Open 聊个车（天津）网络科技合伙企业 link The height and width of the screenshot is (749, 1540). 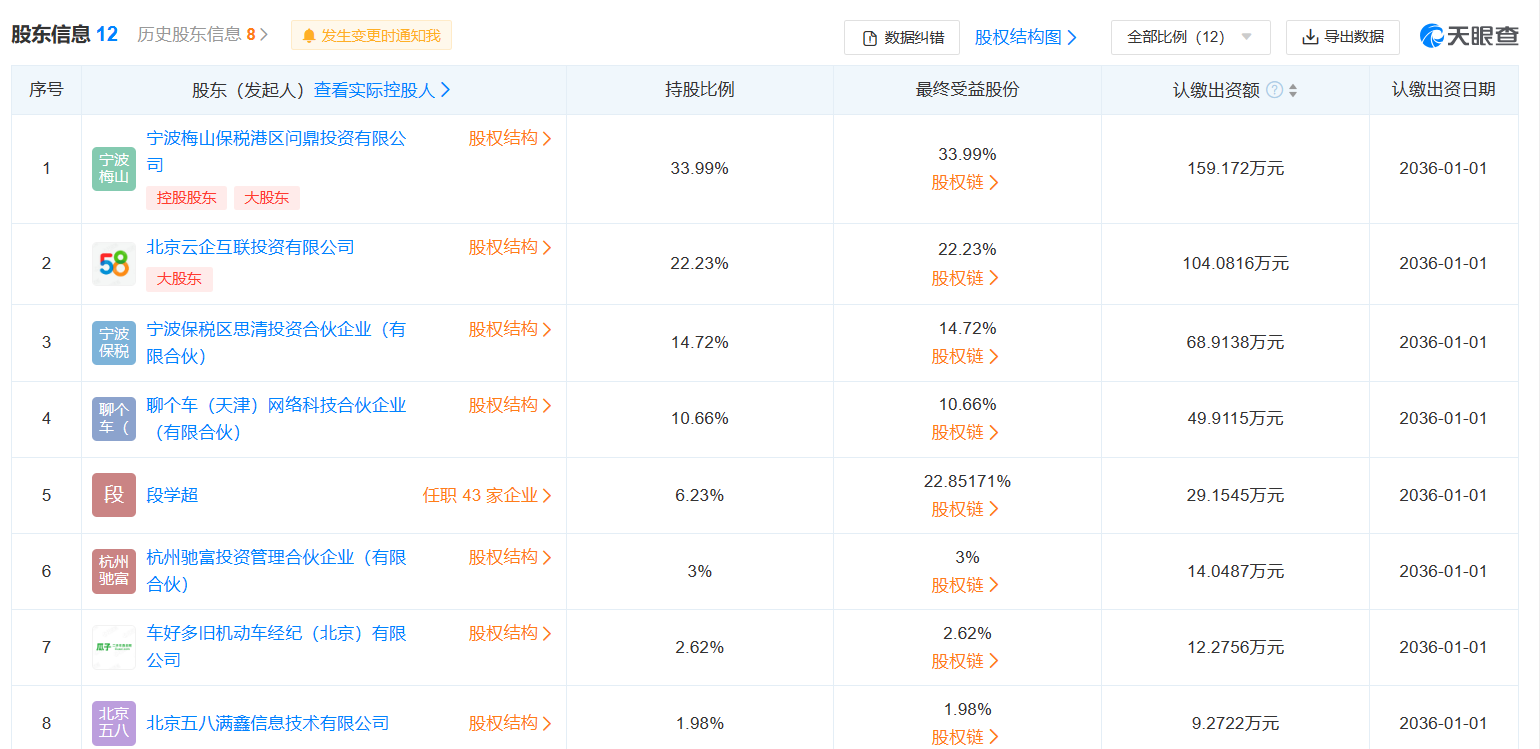tap(277, 419)
